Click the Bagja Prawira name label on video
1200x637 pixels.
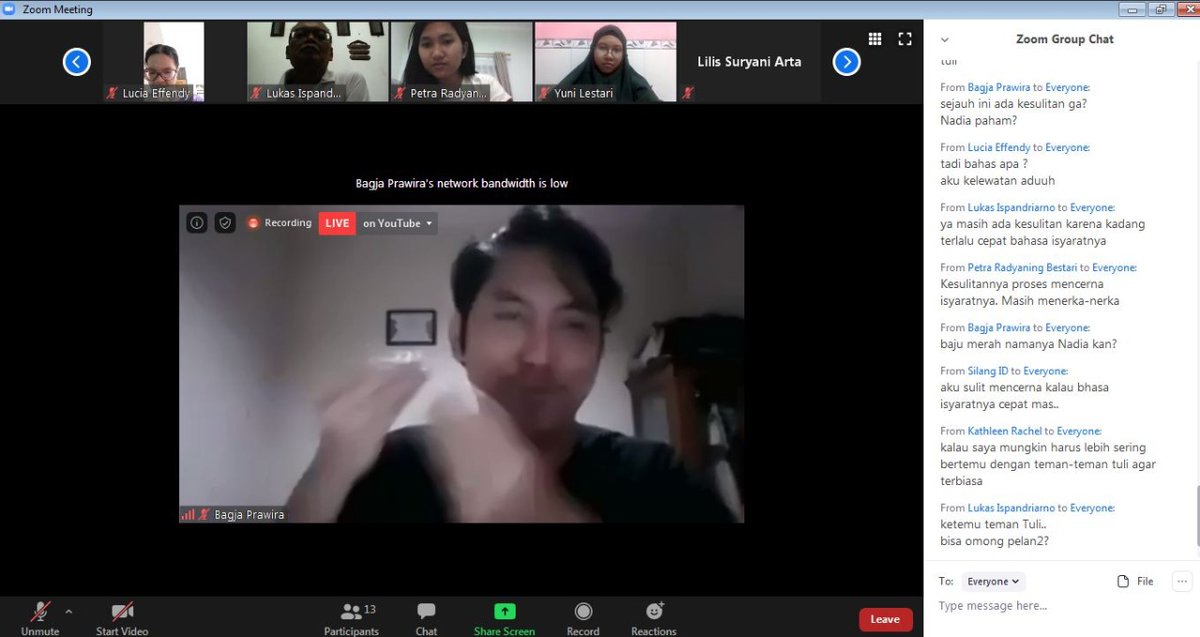coord(249,515)
